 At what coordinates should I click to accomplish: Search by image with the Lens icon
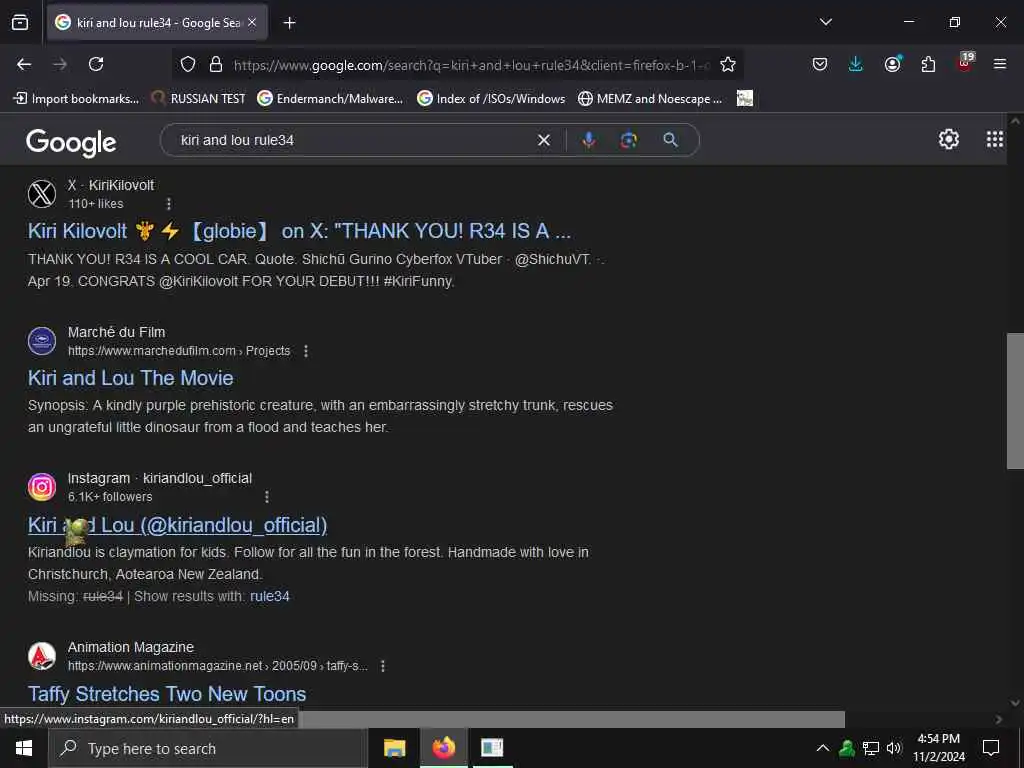(x=629, y=140)
